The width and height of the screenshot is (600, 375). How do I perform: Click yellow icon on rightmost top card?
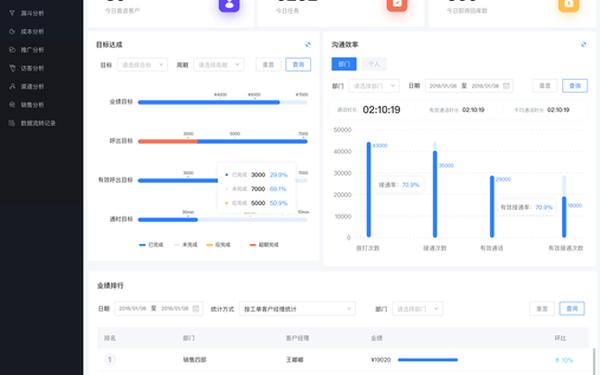569,4
